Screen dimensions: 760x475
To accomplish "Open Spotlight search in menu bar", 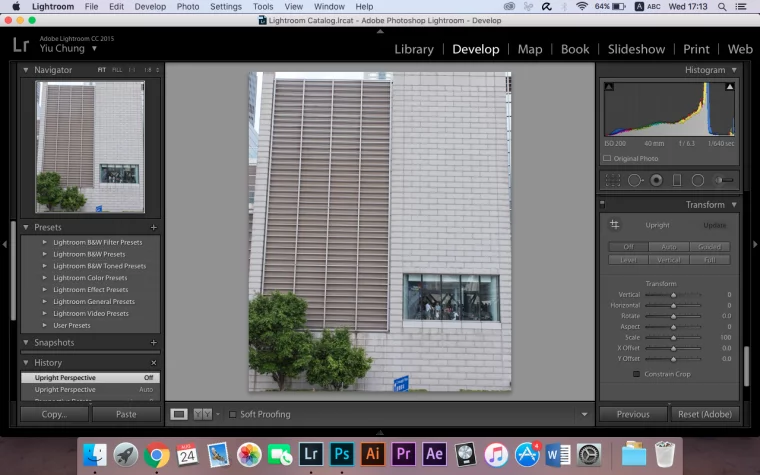I will 722,7.
